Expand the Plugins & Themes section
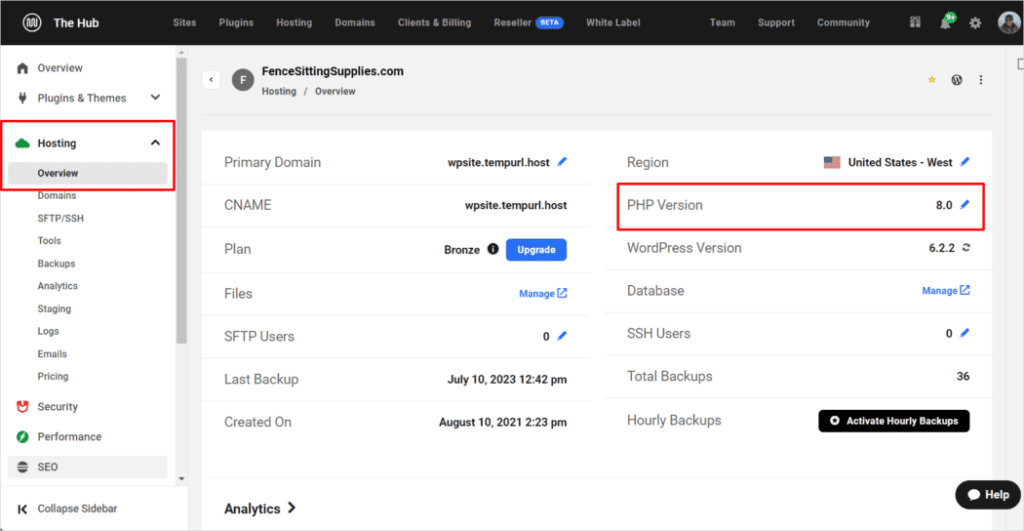This screenshot has height=531, width=1024. 155,98
